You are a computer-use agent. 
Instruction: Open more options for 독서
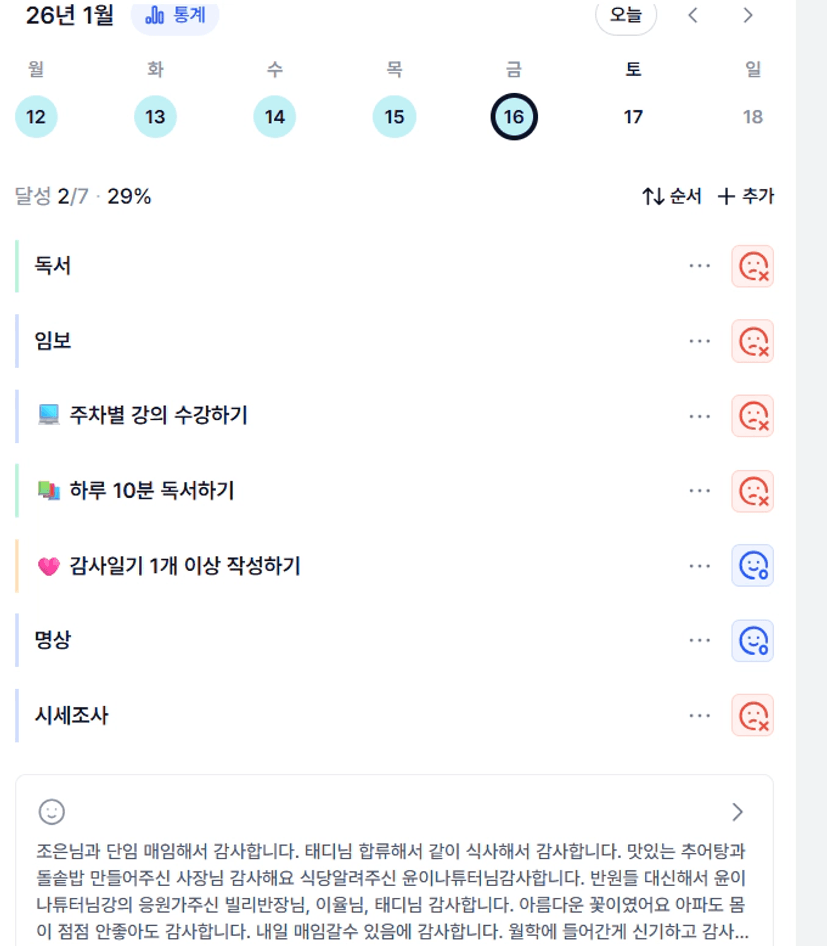point(700,266)
